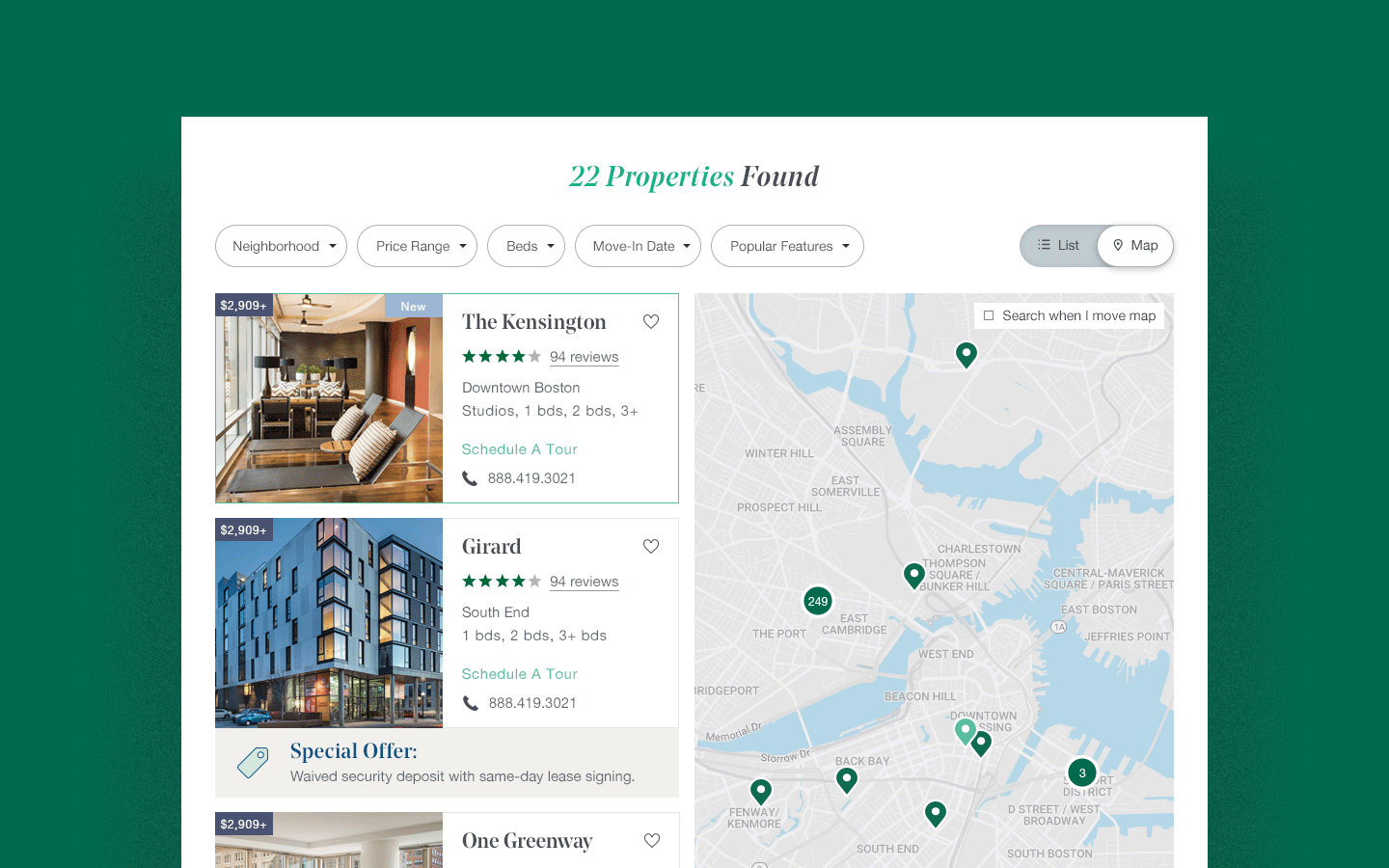Switch the view toggle to List

tap(1058, 245)
